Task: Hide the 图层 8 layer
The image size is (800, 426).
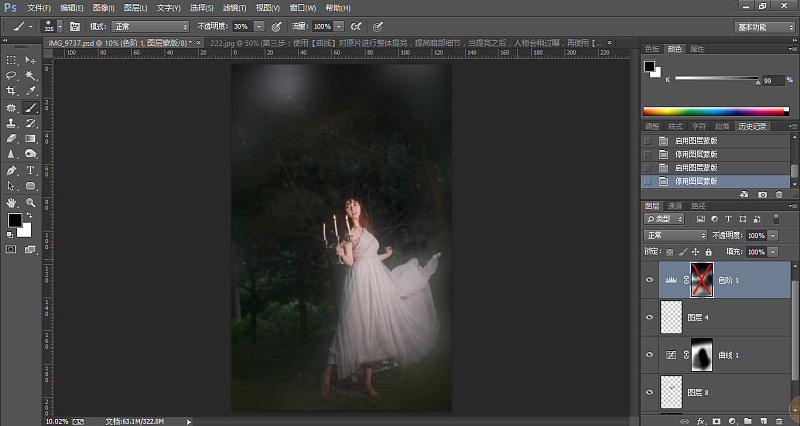Action: click(x=649, y=392)
